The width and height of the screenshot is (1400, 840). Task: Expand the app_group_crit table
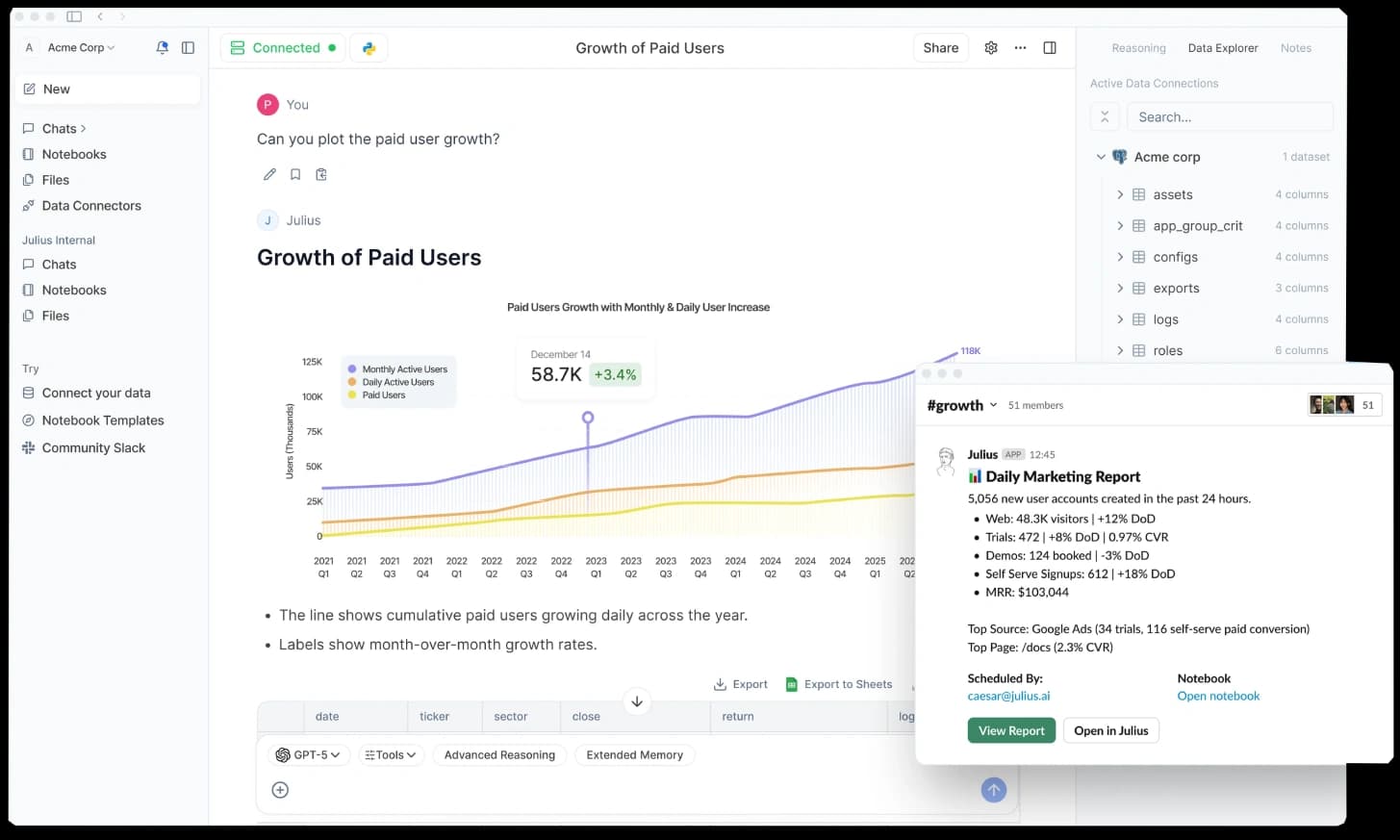1120,226
